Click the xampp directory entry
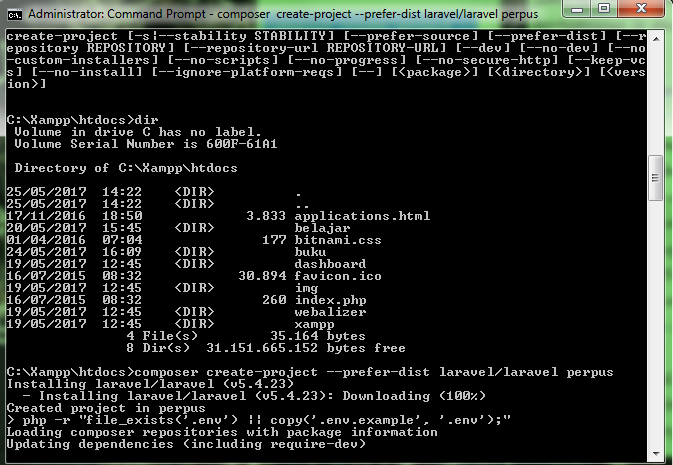This screenshot has height=465, width=673. tap(315, 324)
